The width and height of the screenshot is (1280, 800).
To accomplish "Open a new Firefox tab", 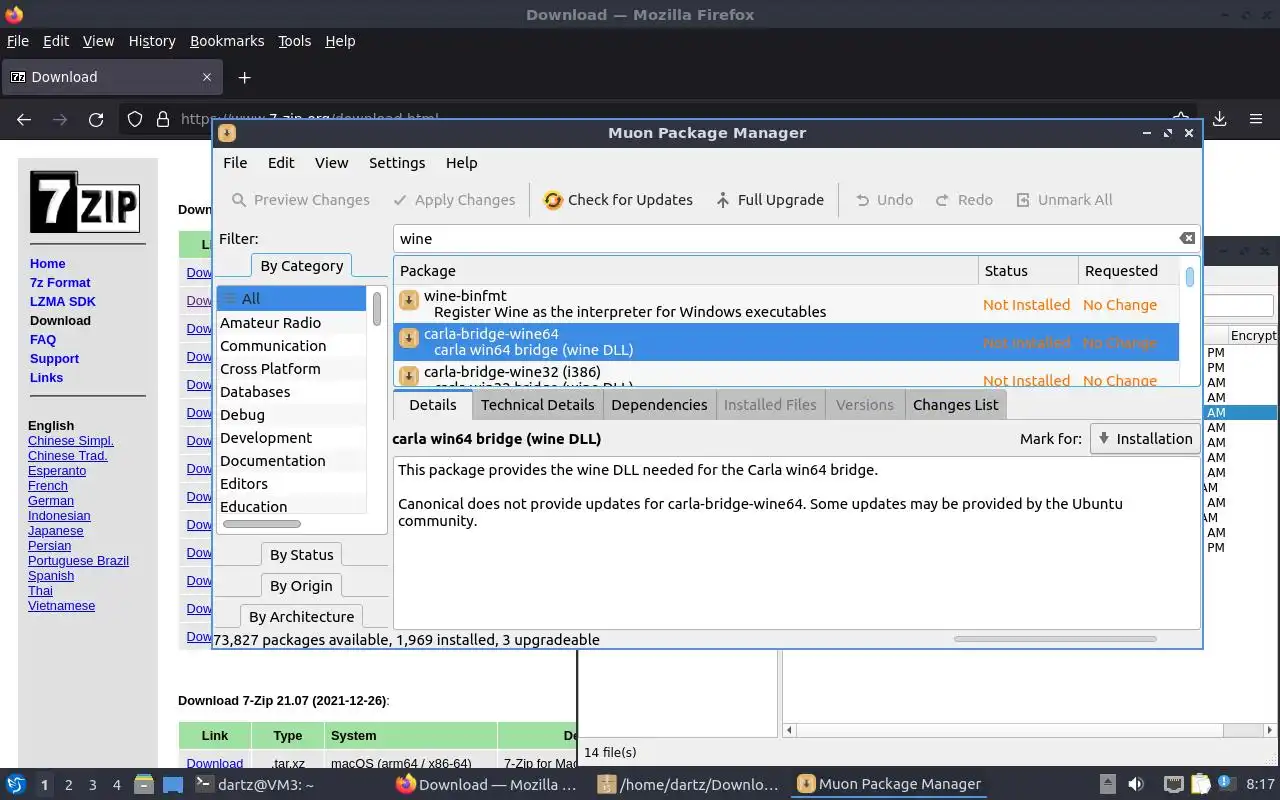I will [x=244, y=77].
